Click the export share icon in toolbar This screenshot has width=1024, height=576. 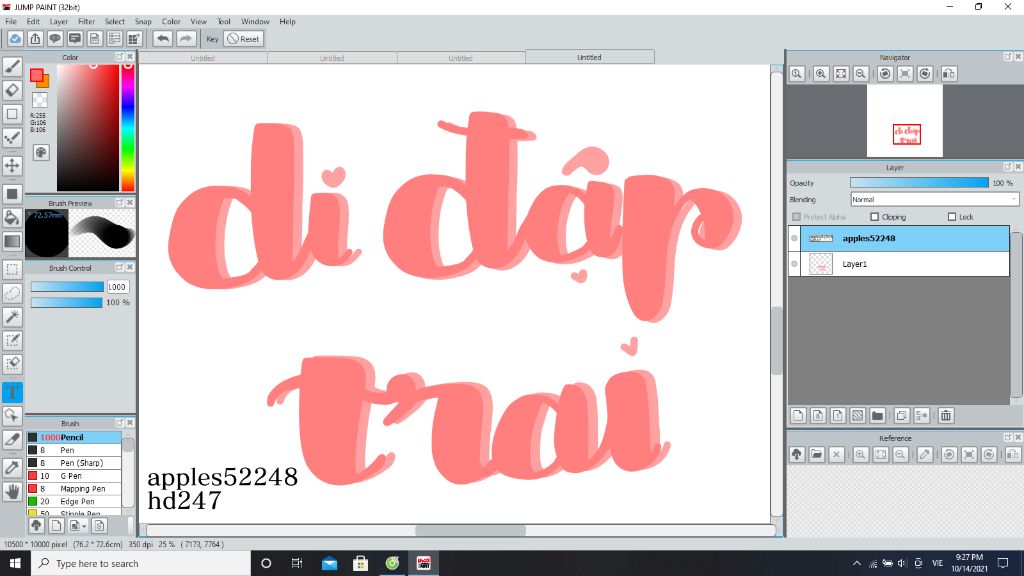(35, 39)
